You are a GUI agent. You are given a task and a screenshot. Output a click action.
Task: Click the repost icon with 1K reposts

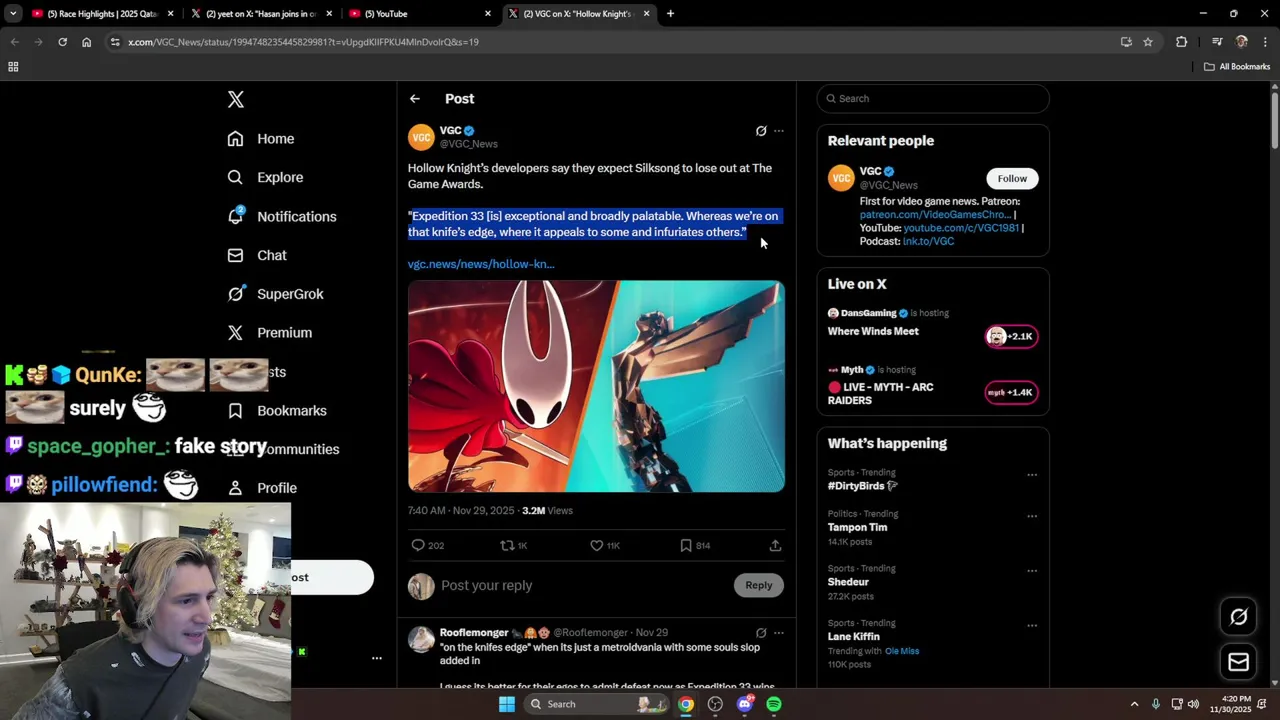pos(507,545)
